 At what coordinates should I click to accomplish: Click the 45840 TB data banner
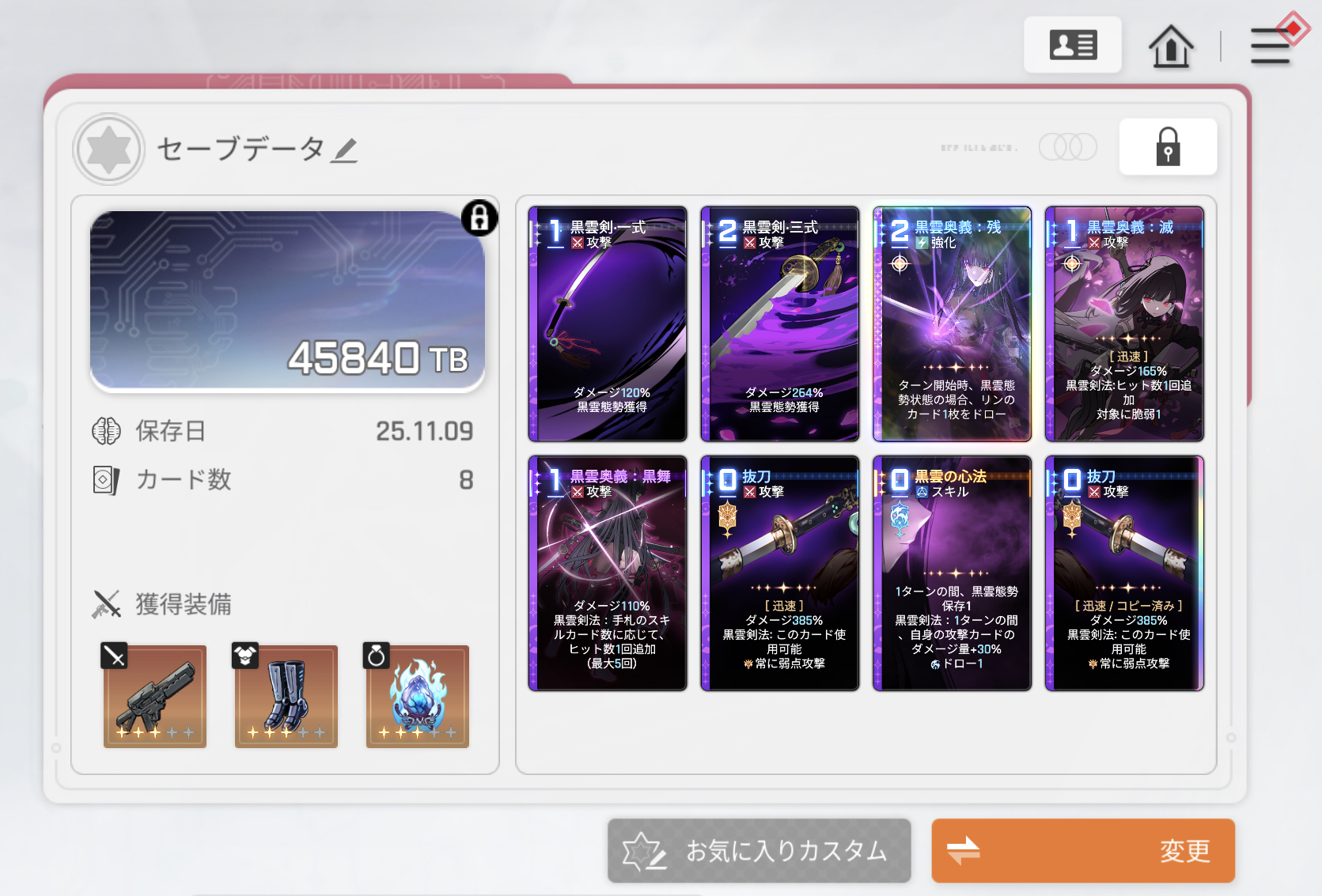click(x=287, y=301)
